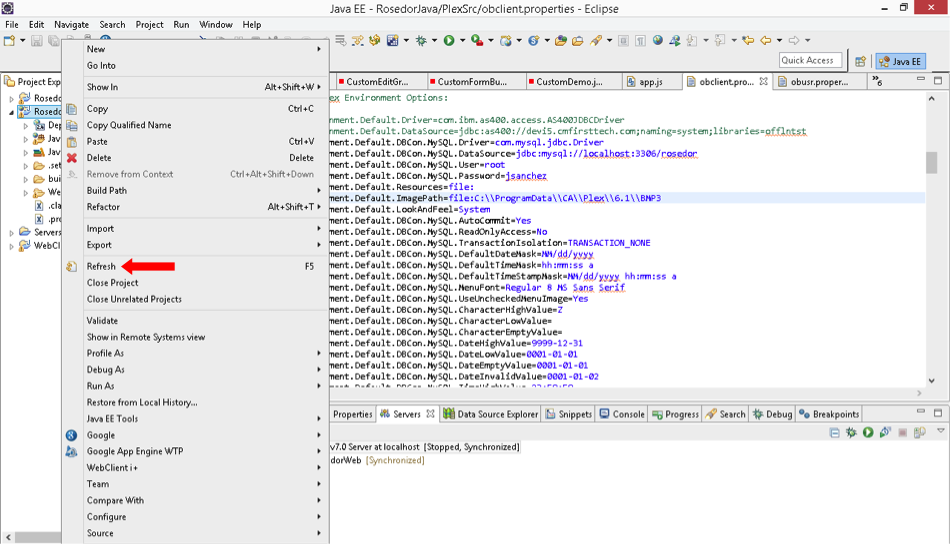Collapse the selected Rosedor project node
This screenshot has height=544, width=950.
pos(12,113)
